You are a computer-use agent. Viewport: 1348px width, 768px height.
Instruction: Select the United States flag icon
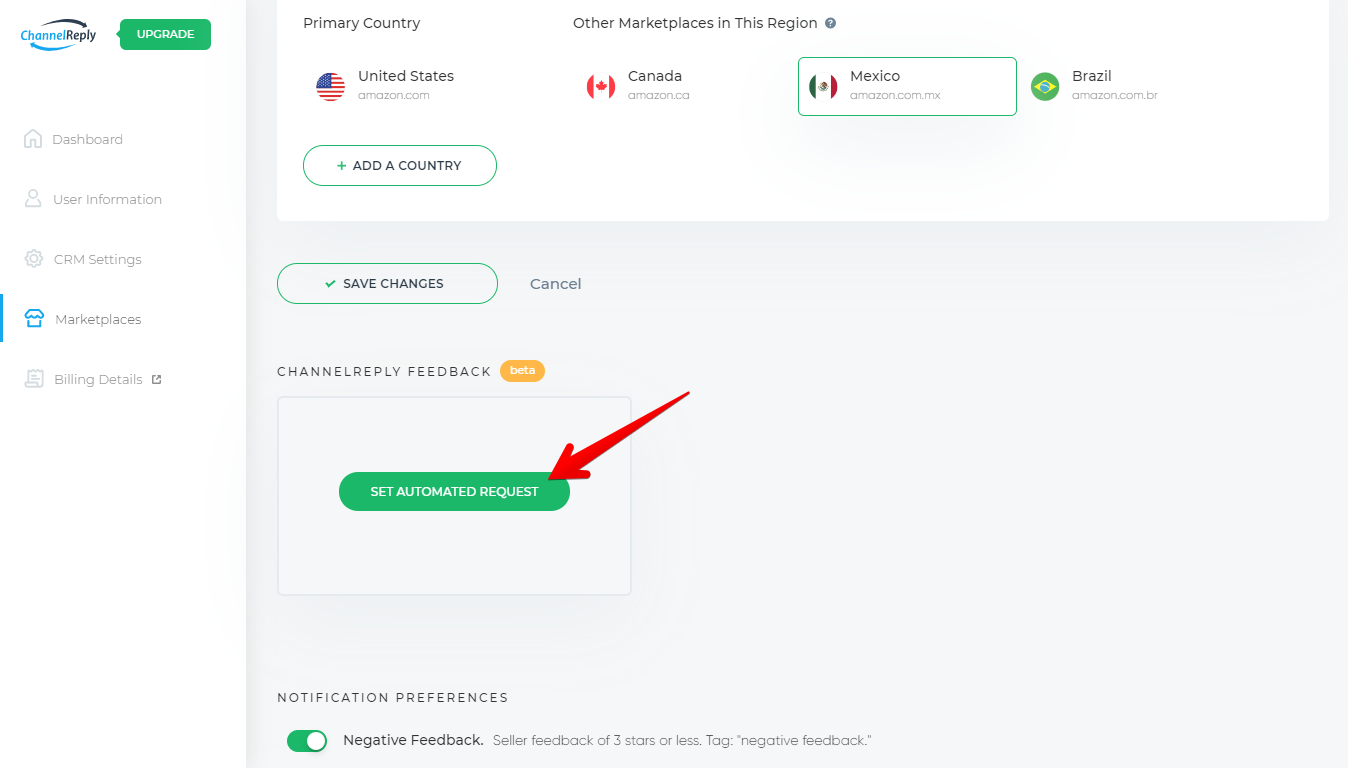(x=331, y=87)
